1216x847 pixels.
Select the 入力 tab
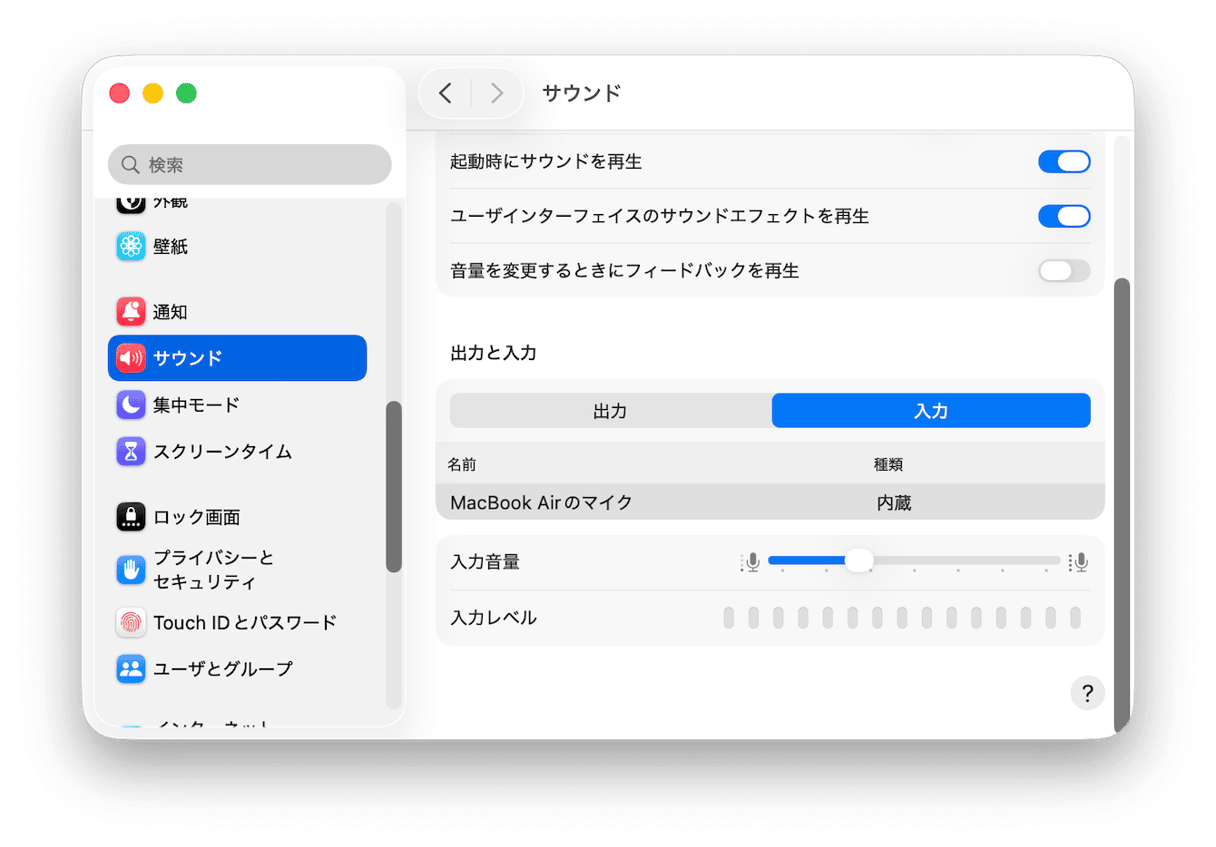(x=931, y=411)
